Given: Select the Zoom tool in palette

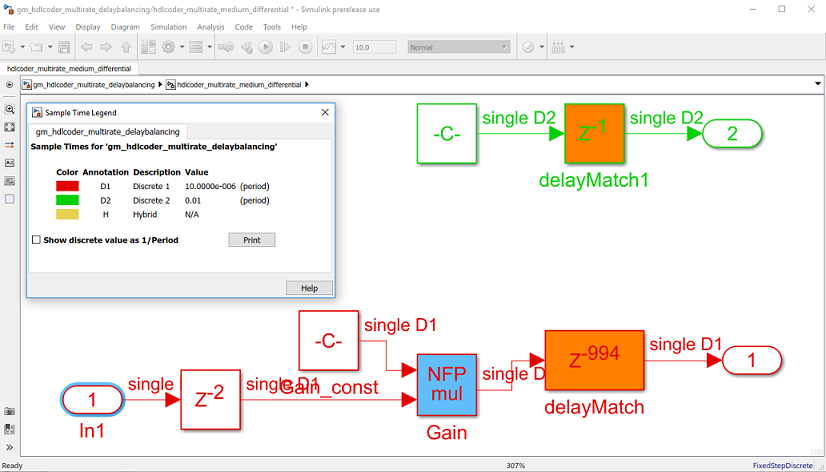Looking at the screenshot, I should click(x=9, y=109).
